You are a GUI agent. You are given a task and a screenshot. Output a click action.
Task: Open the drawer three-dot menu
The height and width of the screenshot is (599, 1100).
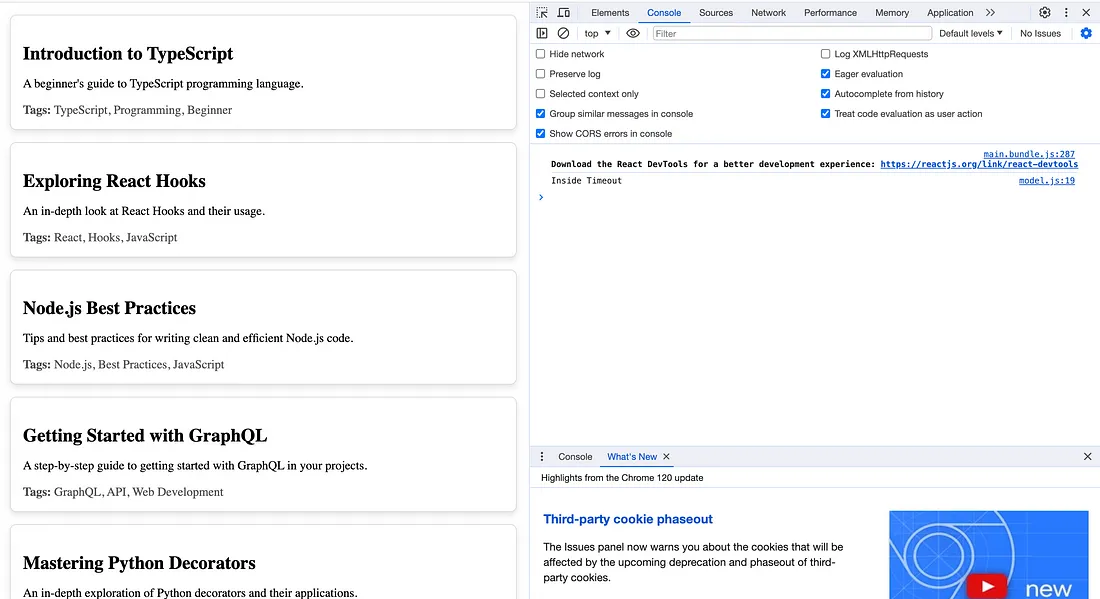tap(542, 457)
